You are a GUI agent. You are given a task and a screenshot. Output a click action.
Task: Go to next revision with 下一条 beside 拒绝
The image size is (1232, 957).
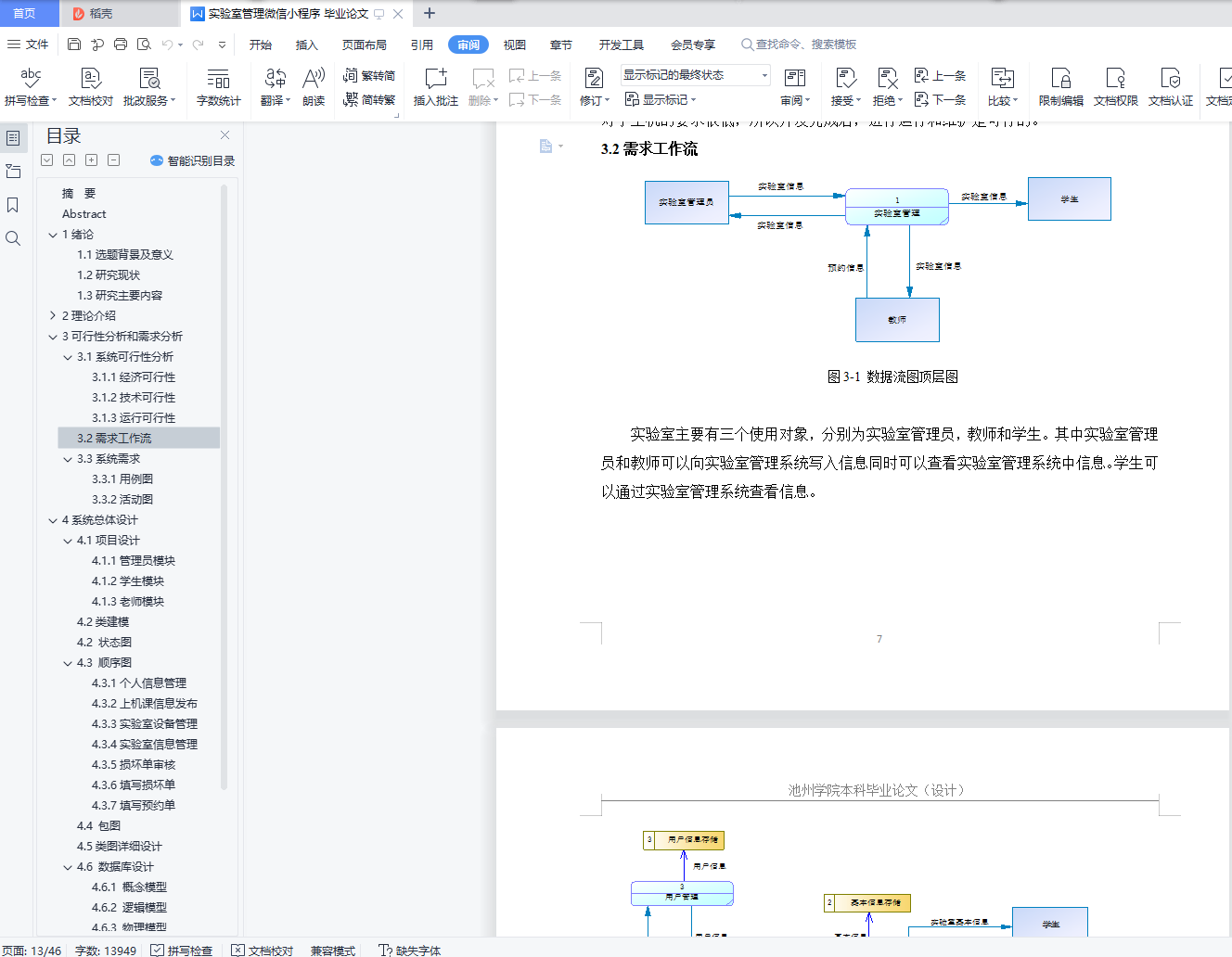pos(941,99)
